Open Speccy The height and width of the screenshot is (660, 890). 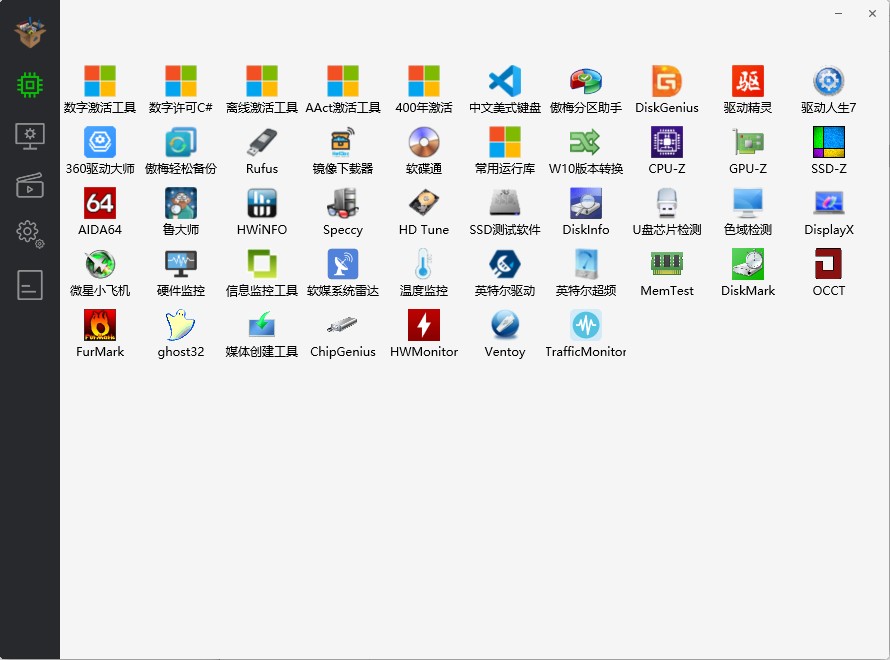click(343, 212)
